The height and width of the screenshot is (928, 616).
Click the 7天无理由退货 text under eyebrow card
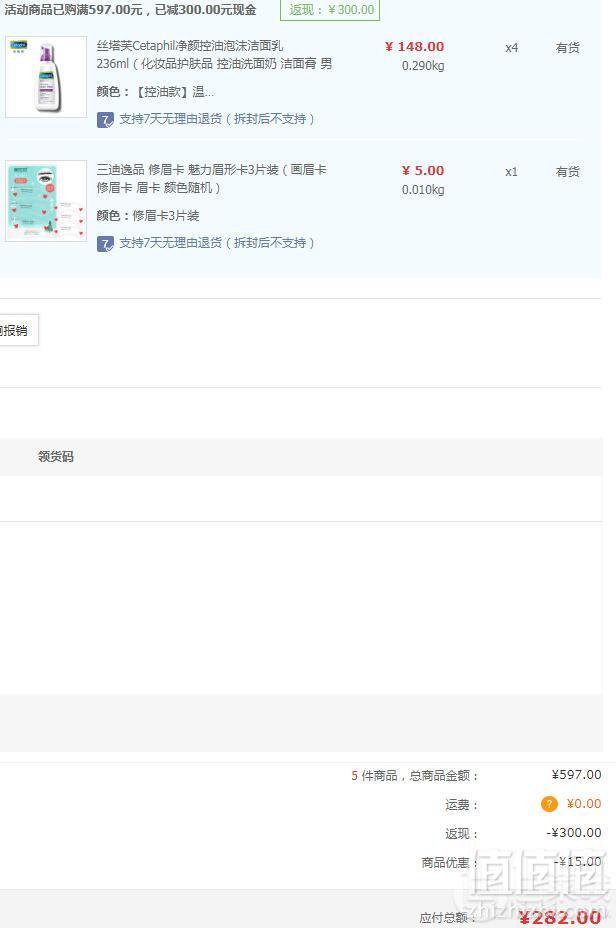tap(217, 243)
